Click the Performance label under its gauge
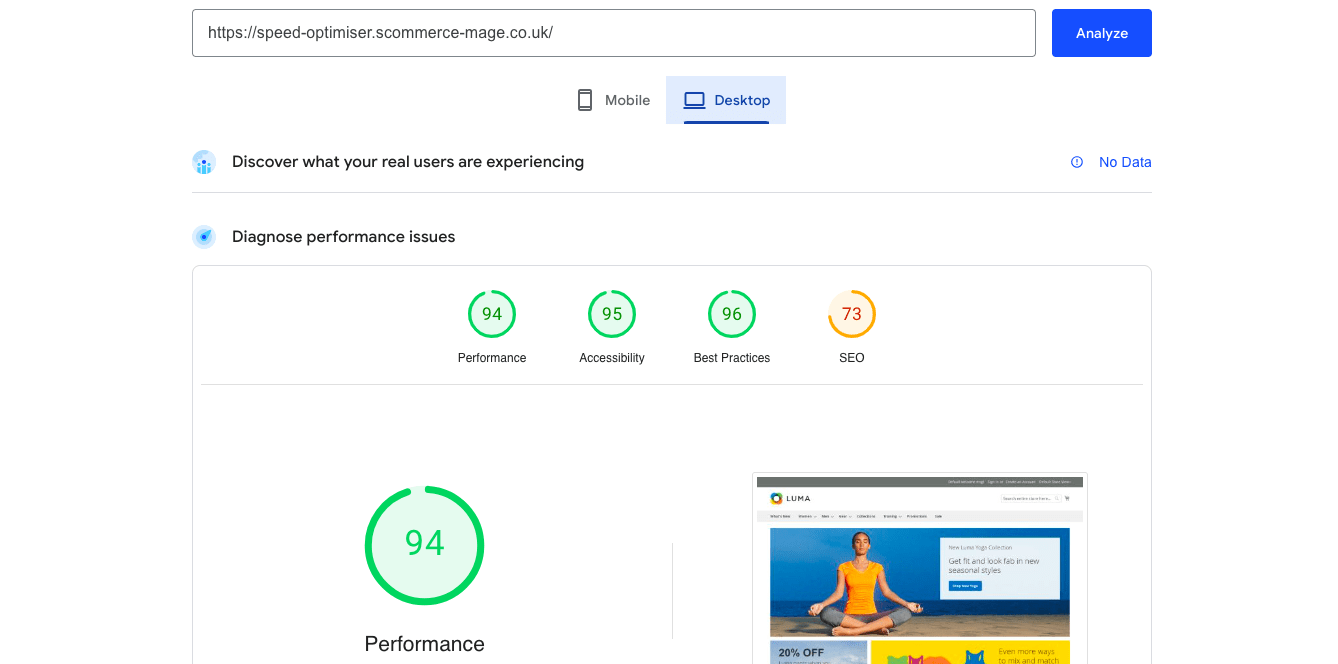Viewport: 1338px width, 664px height. (x=492, y=357)
